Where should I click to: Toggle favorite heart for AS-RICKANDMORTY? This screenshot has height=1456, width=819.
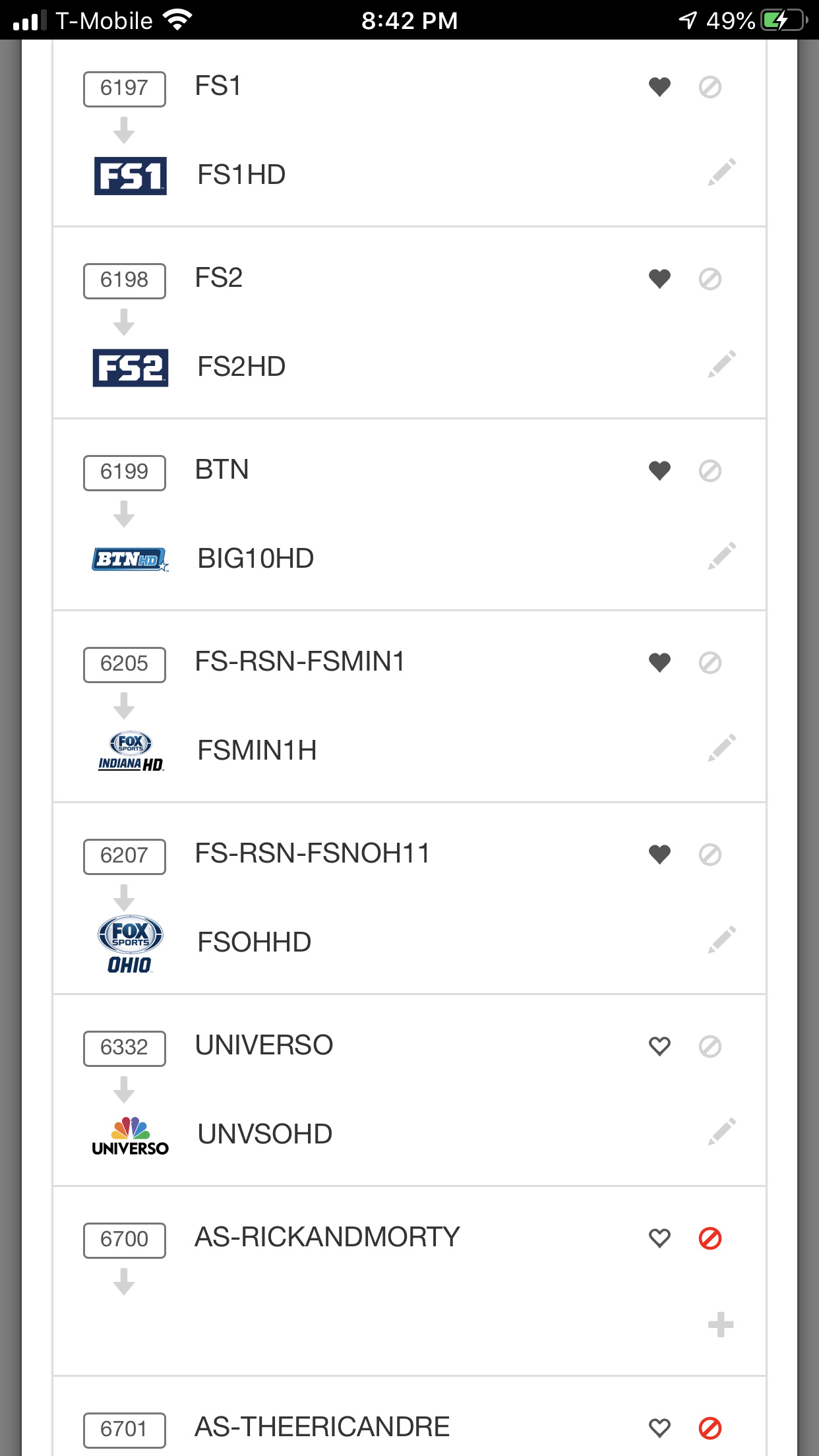point(659,1238)
